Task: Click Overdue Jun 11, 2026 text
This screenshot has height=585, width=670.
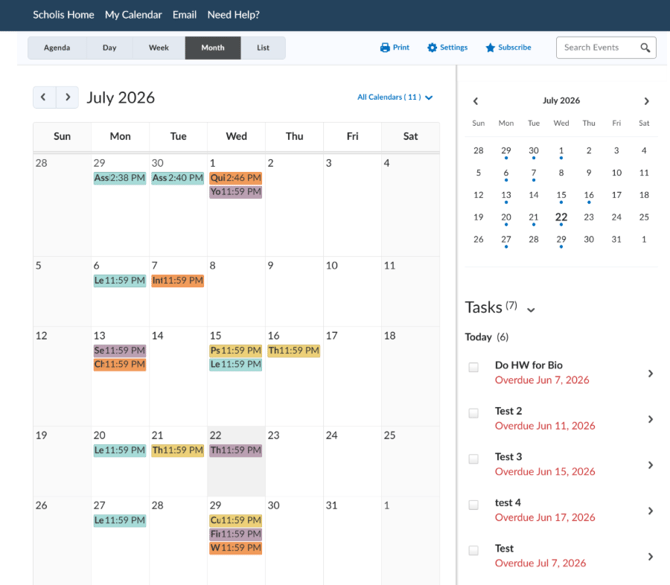Action: [x=545, y=426]
